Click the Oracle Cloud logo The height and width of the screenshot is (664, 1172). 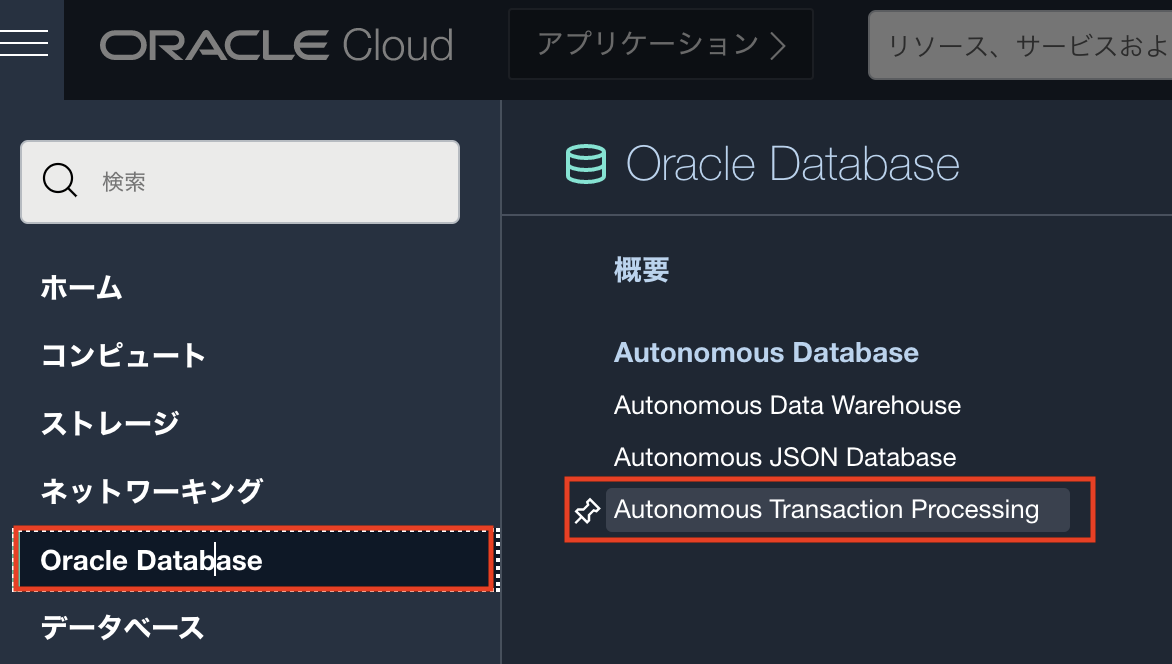tap(276, 45)
